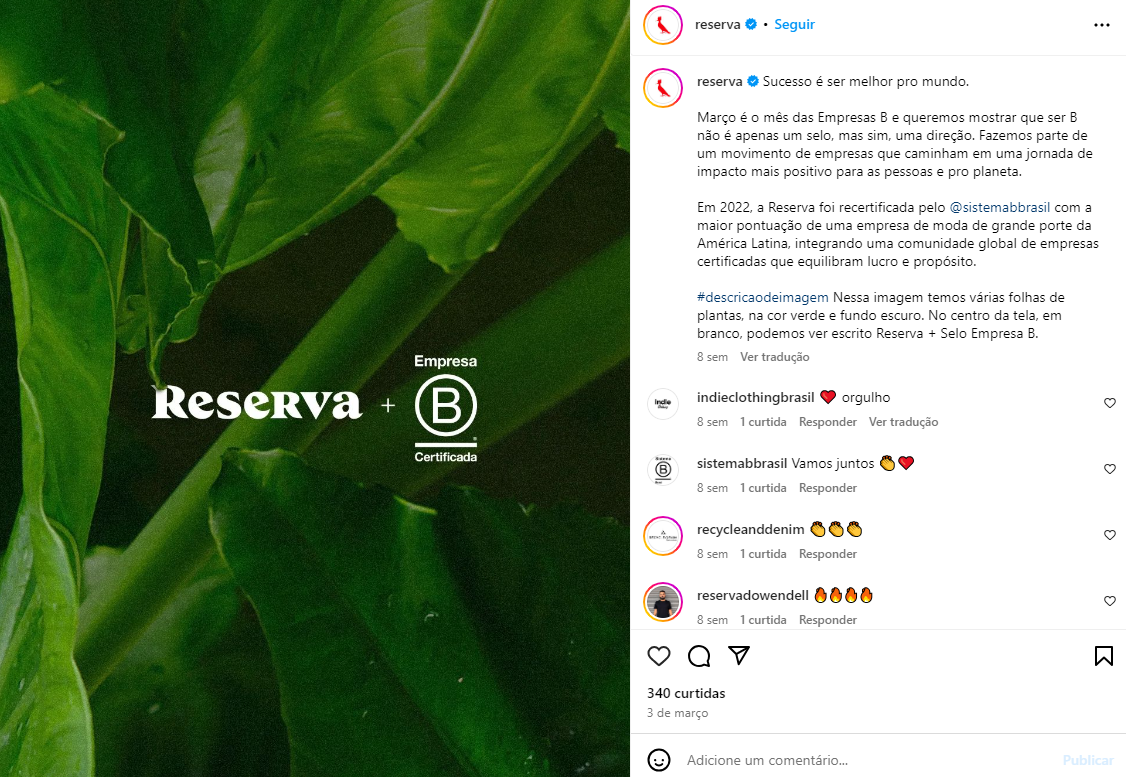Open @sistemabbrasil mention in caption
1126x777 pixels.
click(1000, 208)
